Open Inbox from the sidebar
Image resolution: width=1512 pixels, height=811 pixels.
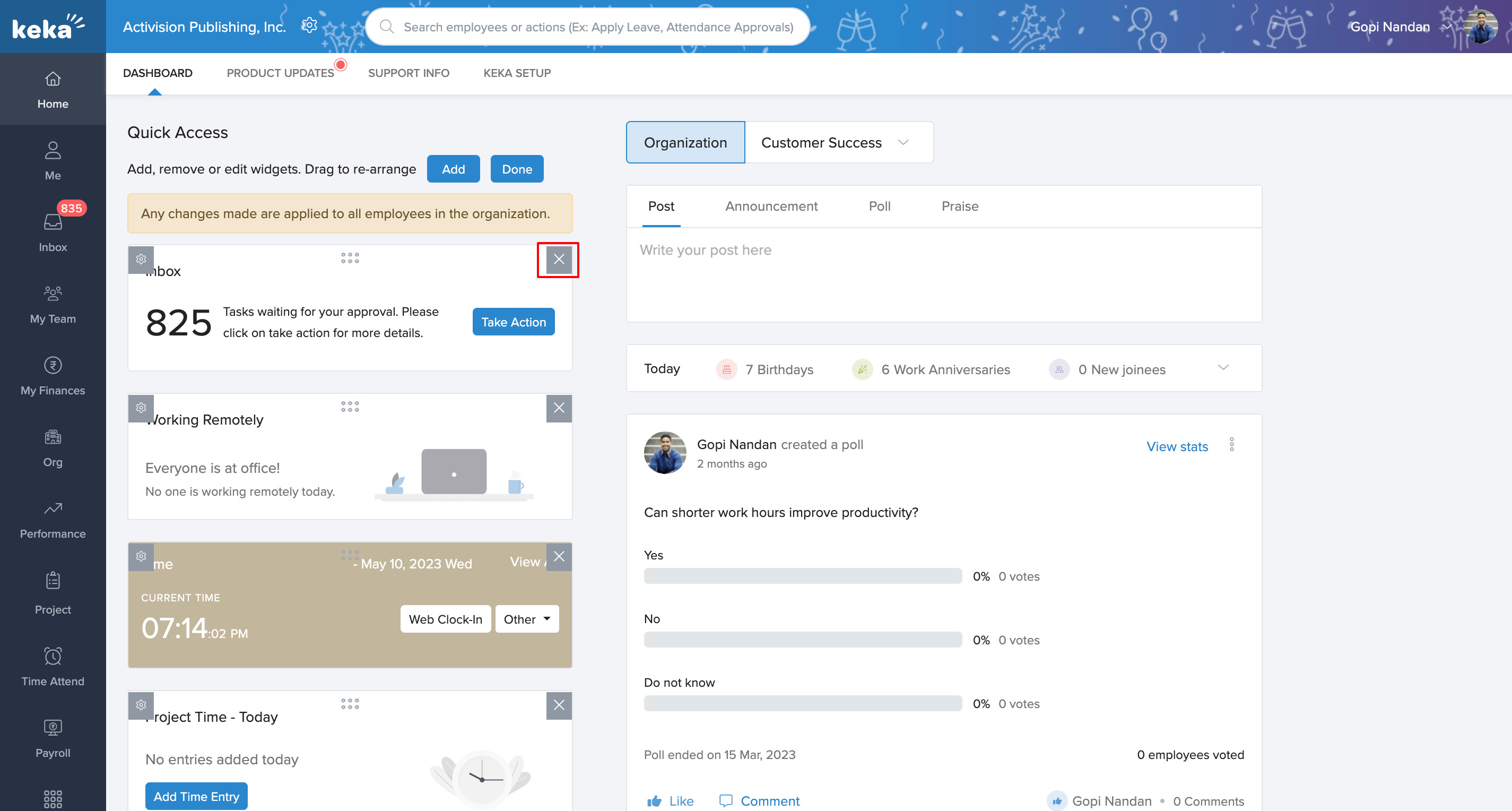click(53, 232)
